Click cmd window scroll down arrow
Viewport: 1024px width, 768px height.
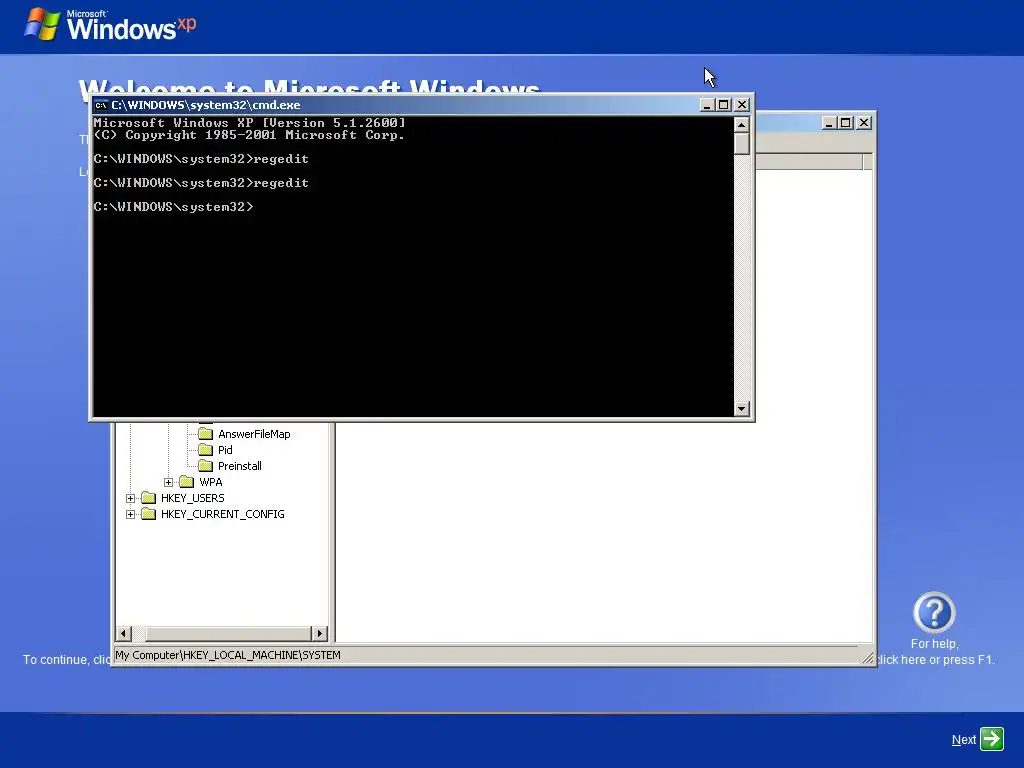741,409
